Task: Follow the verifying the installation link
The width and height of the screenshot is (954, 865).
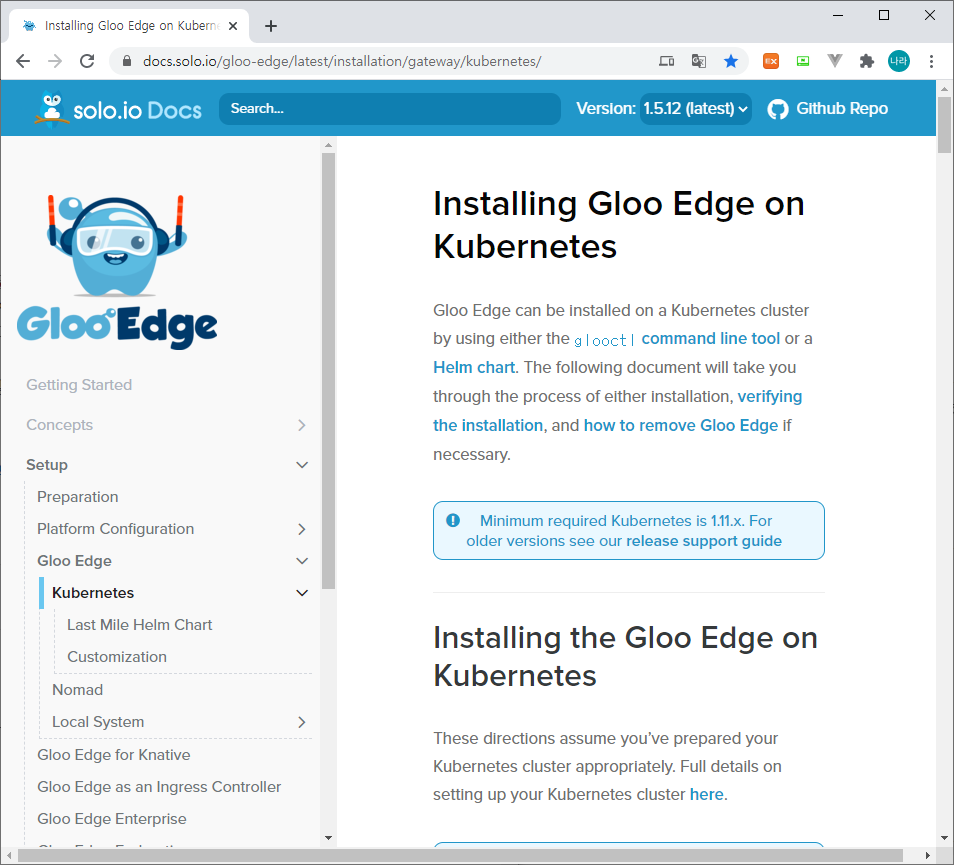Action: pyautogui.click(x=617, y=411)
